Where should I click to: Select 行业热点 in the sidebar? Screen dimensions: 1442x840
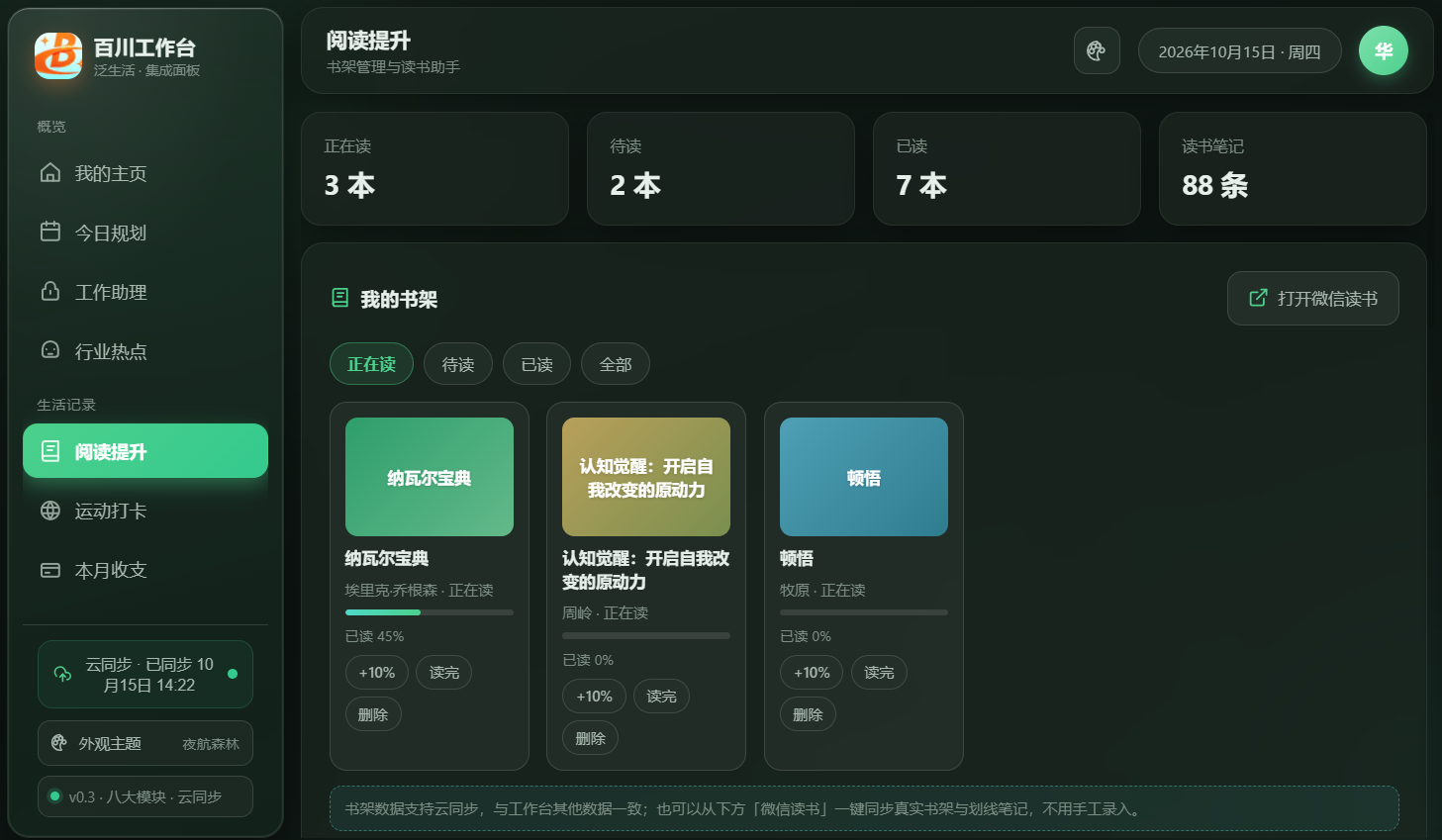coord(145,351)
